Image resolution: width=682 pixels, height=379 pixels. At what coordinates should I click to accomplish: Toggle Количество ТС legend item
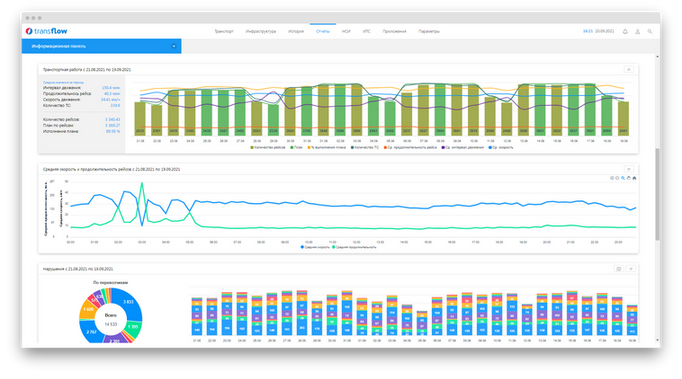pos(364,148)
